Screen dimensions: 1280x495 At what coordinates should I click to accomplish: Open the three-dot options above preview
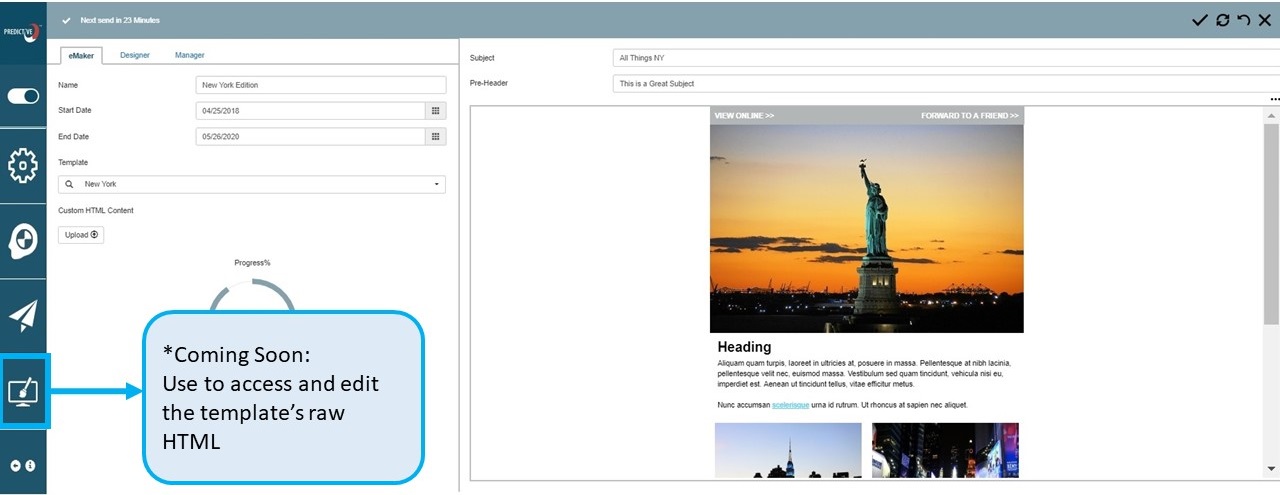pyautogui.click(x=1274, y=100)
